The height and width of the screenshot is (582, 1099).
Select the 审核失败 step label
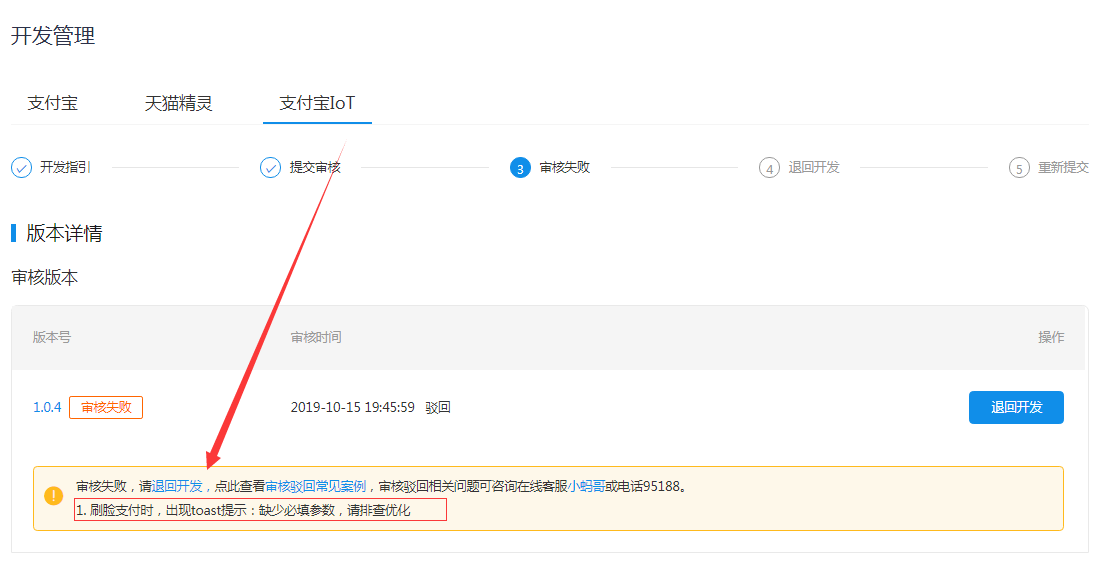(x=564, y=168)
